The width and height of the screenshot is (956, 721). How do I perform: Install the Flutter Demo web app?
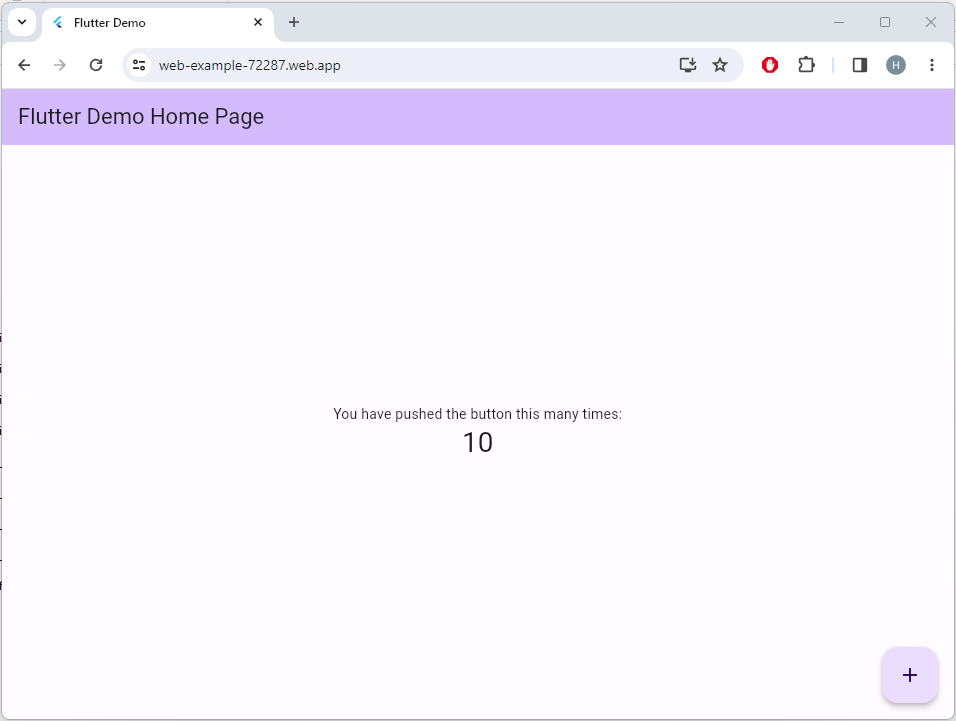(687, 65)
